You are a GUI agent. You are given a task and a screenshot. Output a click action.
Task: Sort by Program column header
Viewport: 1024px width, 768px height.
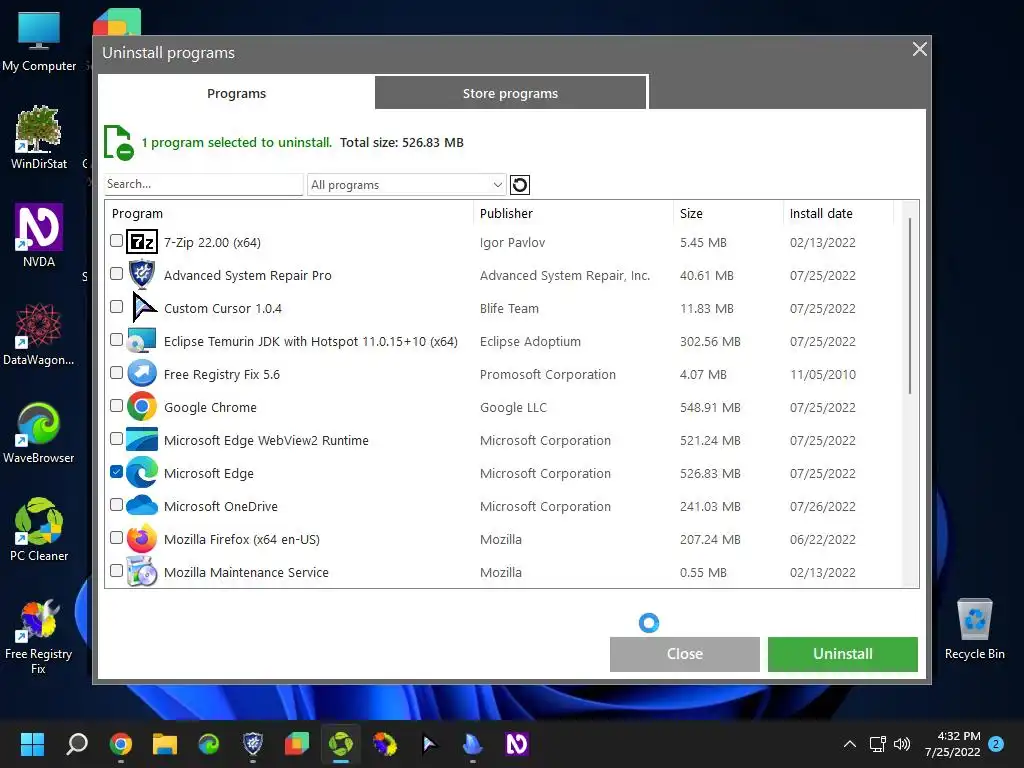coord(137,214)
